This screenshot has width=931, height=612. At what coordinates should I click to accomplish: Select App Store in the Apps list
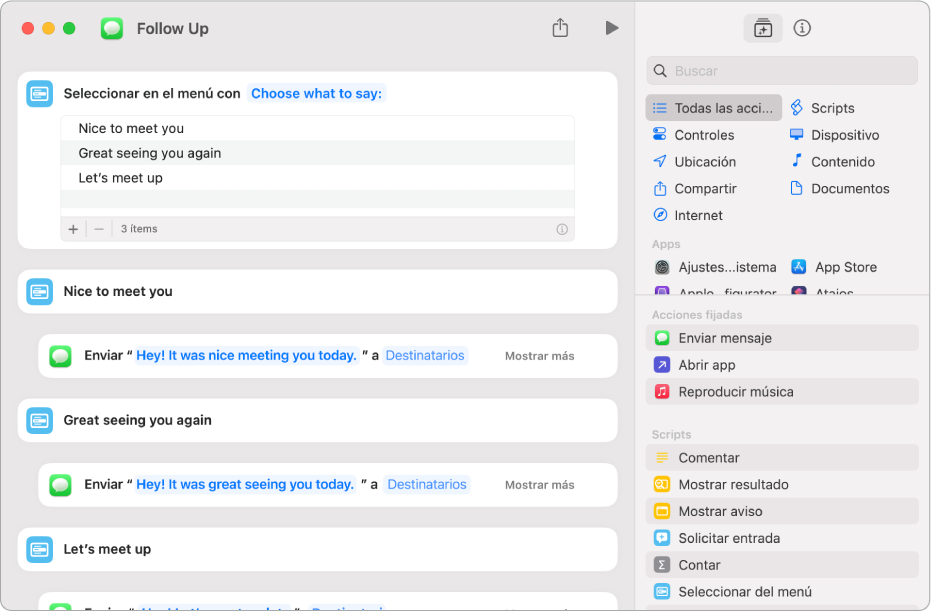834,267
